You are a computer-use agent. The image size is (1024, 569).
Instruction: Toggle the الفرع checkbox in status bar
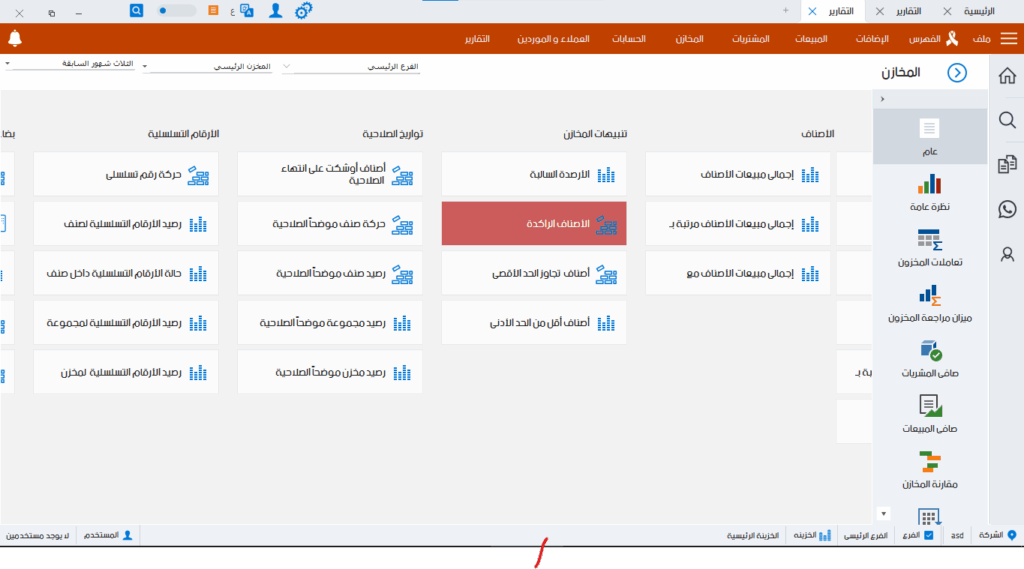click(x=929, y=536)
